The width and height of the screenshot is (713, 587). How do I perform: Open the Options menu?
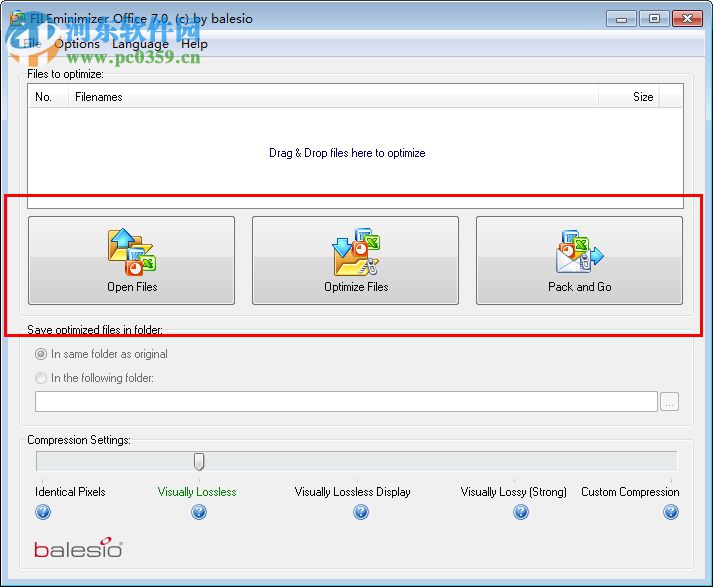point(77,44)
